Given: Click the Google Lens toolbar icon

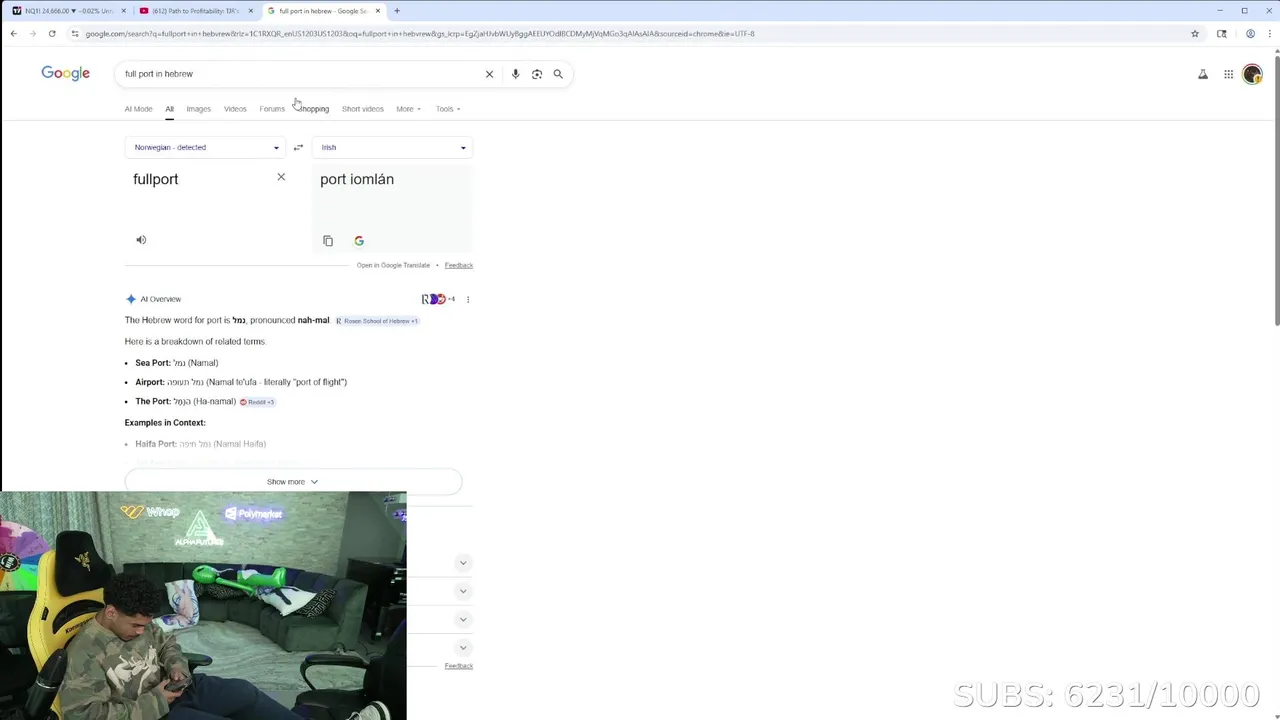Looking at the screenshot, I should point(1222,33).
